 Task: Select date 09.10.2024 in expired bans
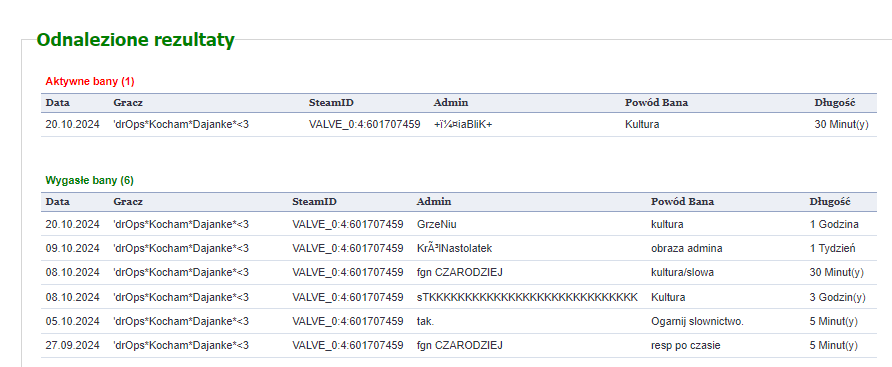pos(73,248)
